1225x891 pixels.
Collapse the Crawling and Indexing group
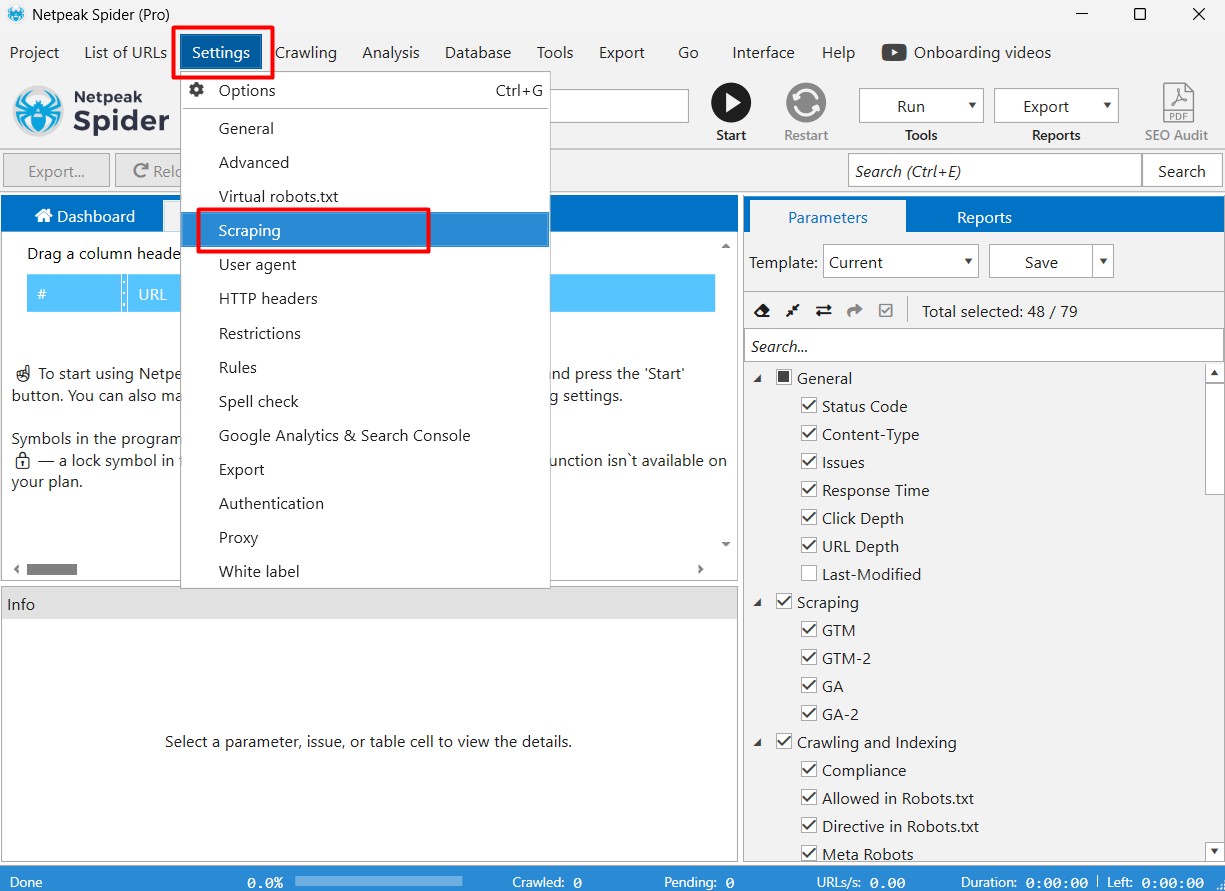[x=757, y=742]
